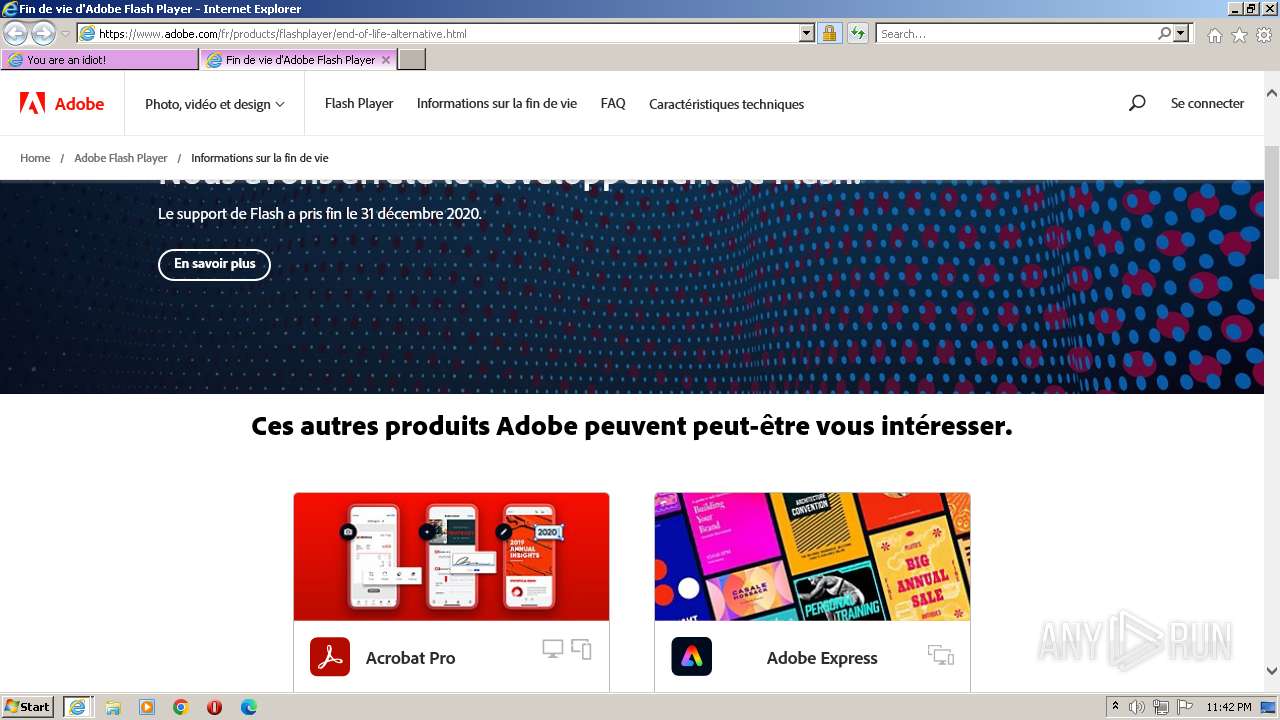1280x720 pixels.
Task: Launch Opera from taskbar
Action: point(214,707)
